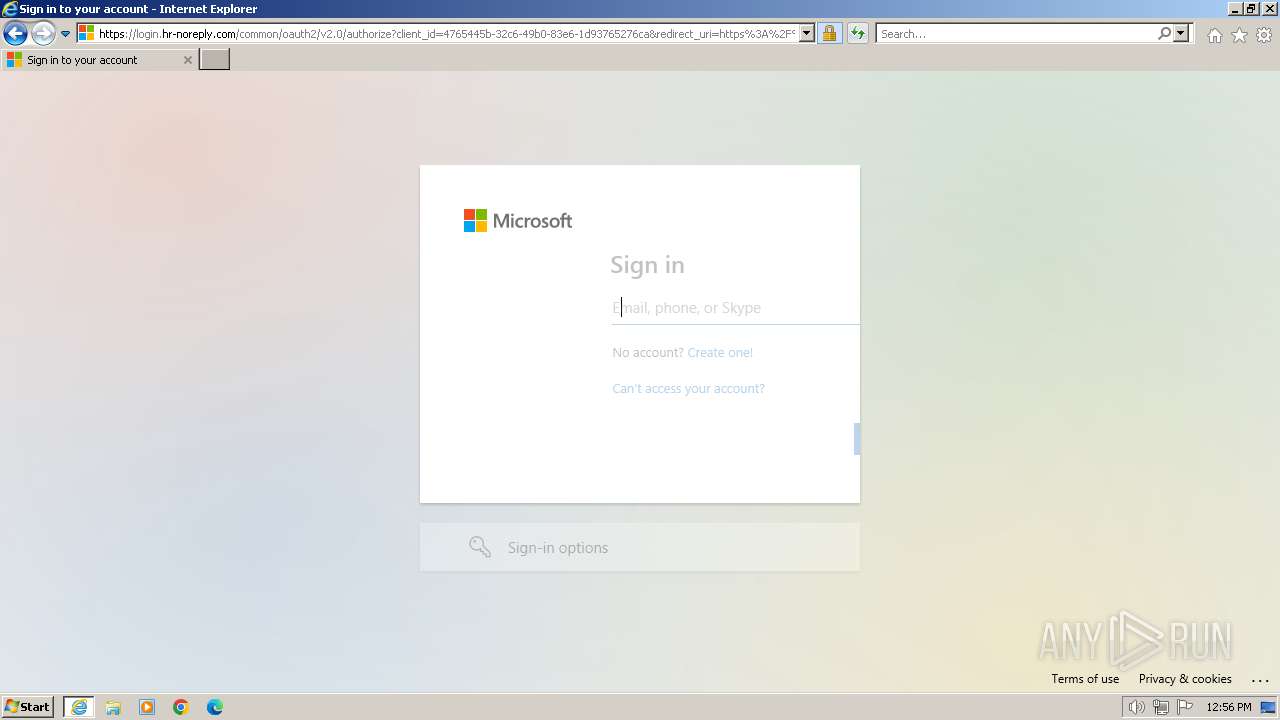Open Can't access your account link
Viewport: 1280px width, 720px height.
688,389
